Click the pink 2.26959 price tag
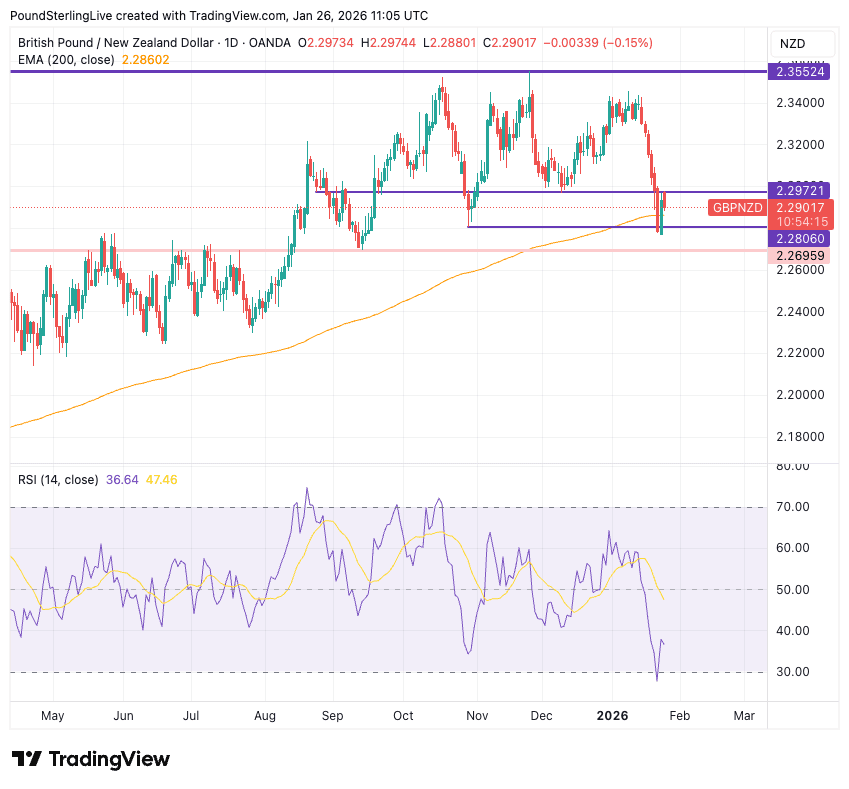Viewport: 849px width, 789px height. [x=800, y=256]
